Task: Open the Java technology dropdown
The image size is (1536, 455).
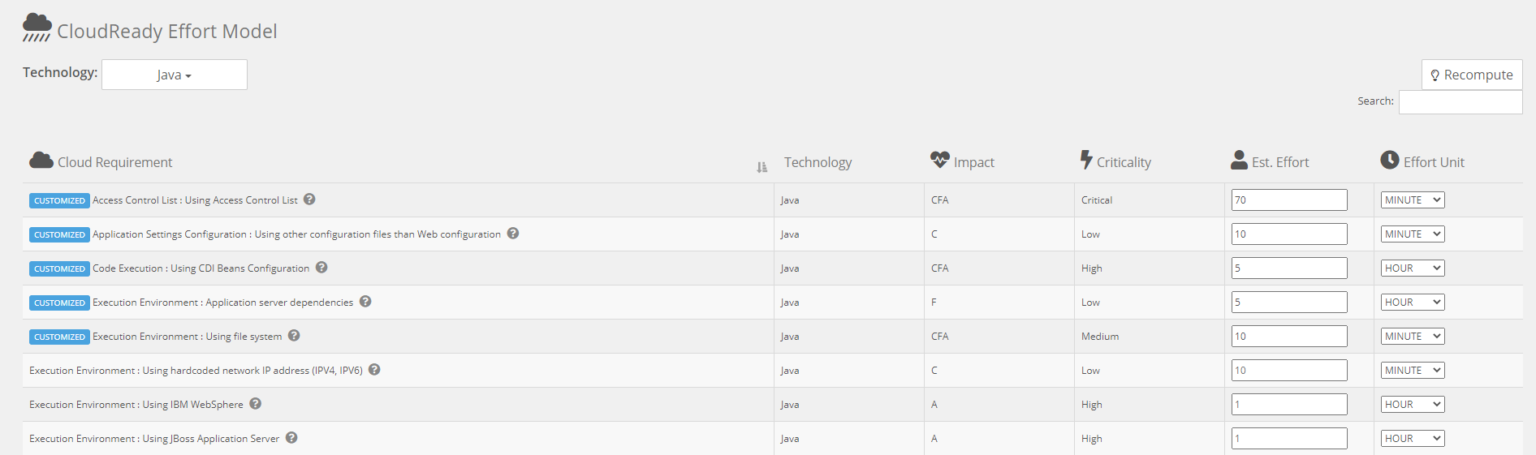Action: (174, 75)
